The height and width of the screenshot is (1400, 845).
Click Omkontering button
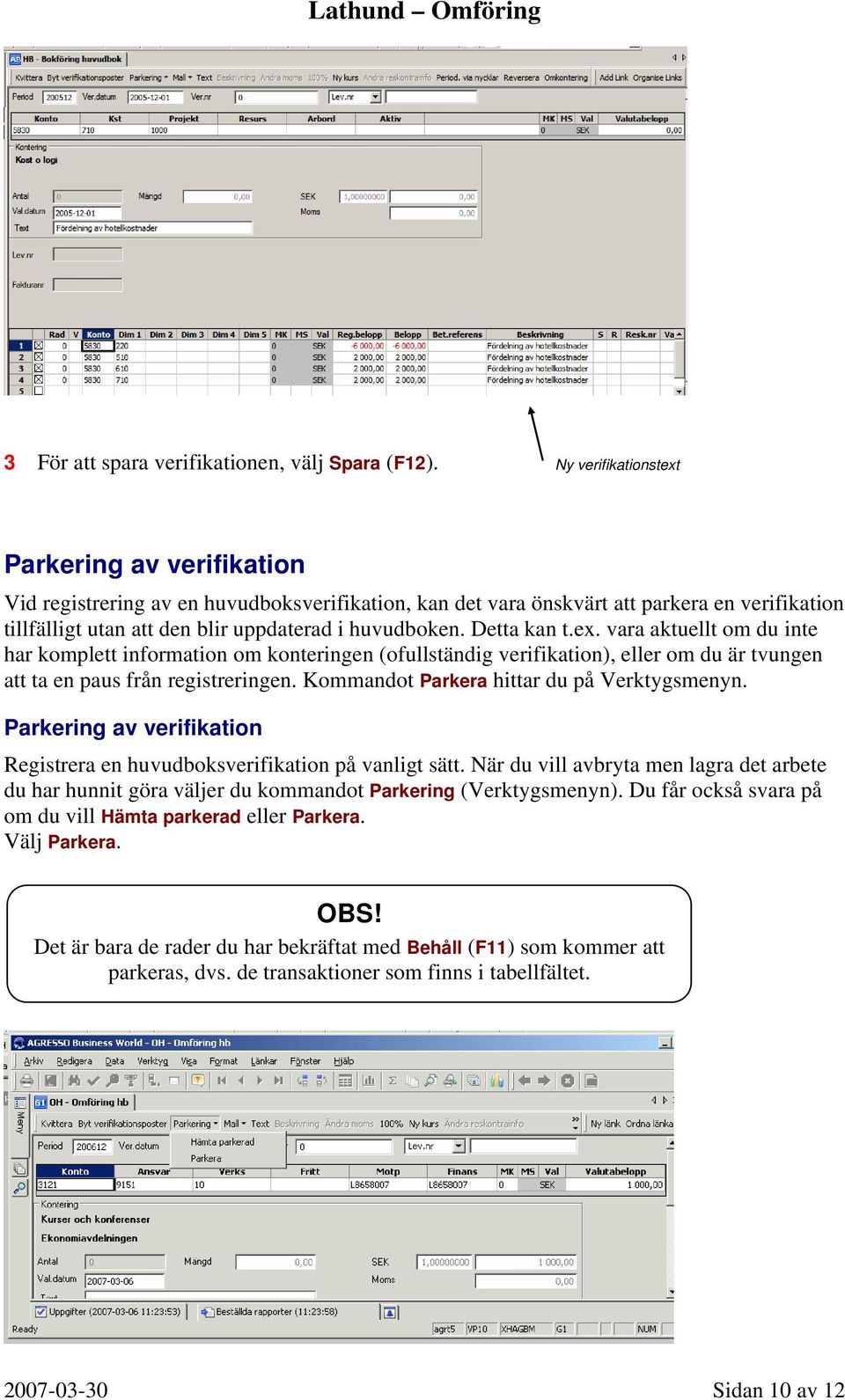click(x=566, y=77)
